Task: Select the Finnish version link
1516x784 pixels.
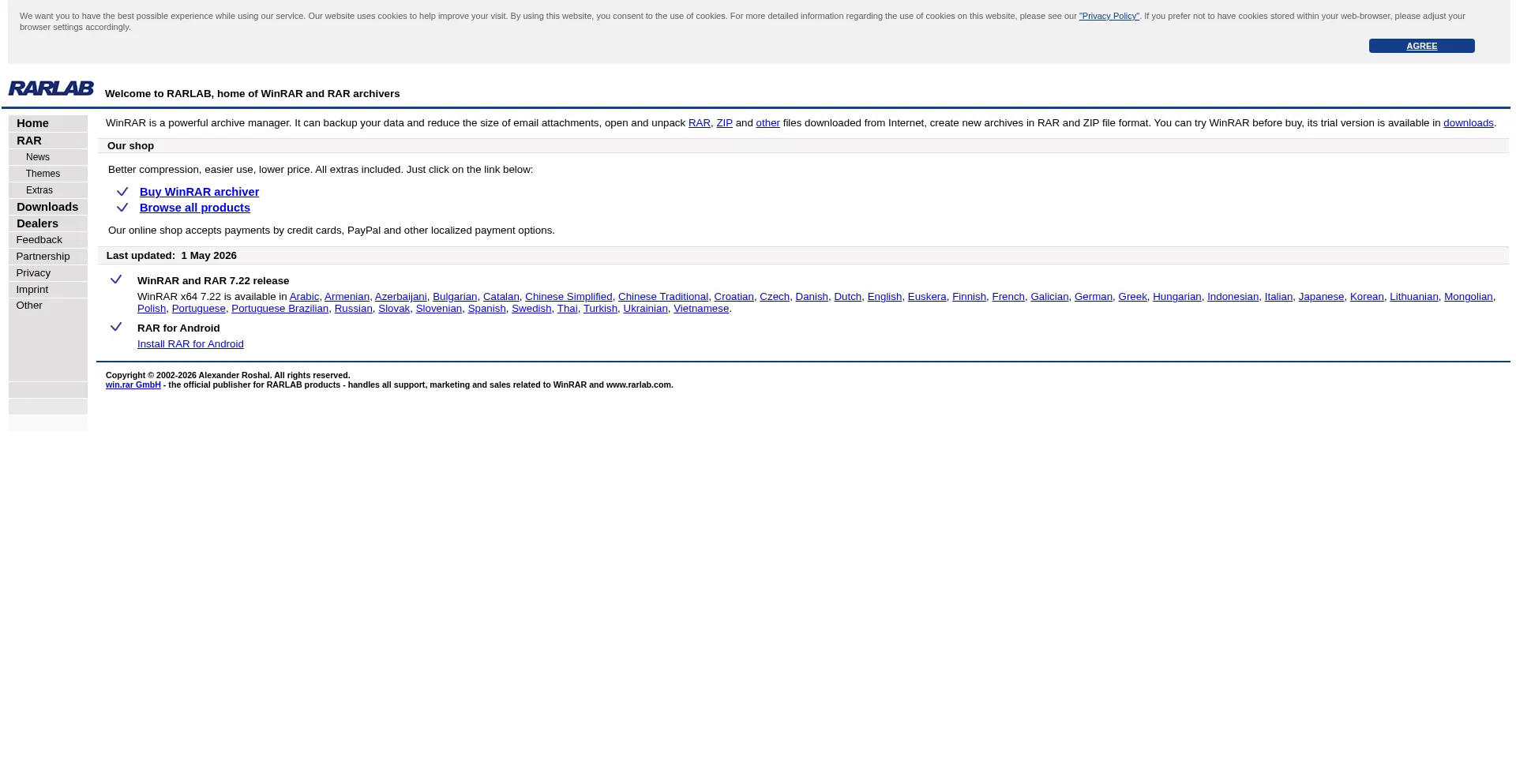Action: click(969, 297)
